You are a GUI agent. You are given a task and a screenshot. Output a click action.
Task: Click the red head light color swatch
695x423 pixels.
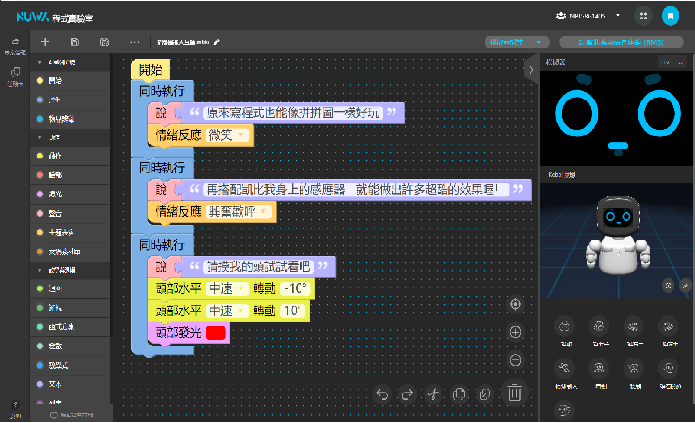click(216, 333)
